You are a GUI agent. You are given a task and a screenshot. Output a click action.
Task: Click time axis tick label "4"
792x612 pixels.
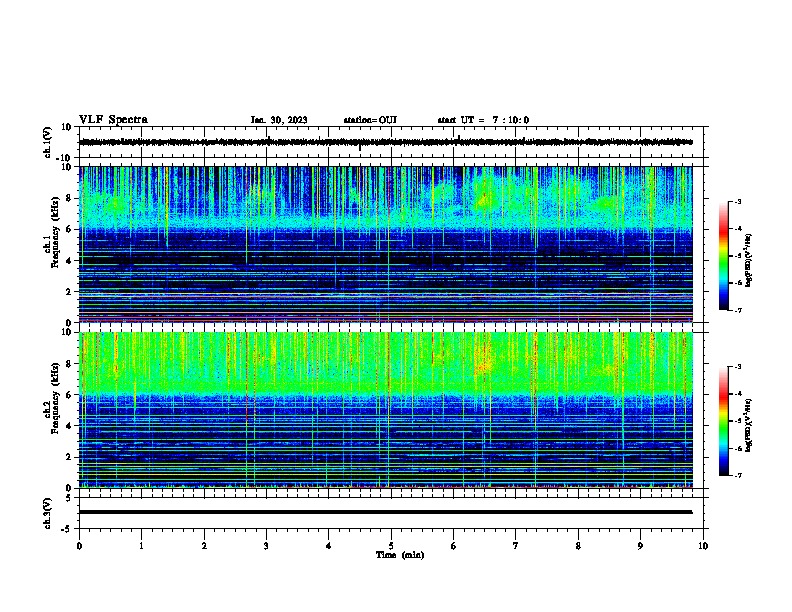pos(328,546)
